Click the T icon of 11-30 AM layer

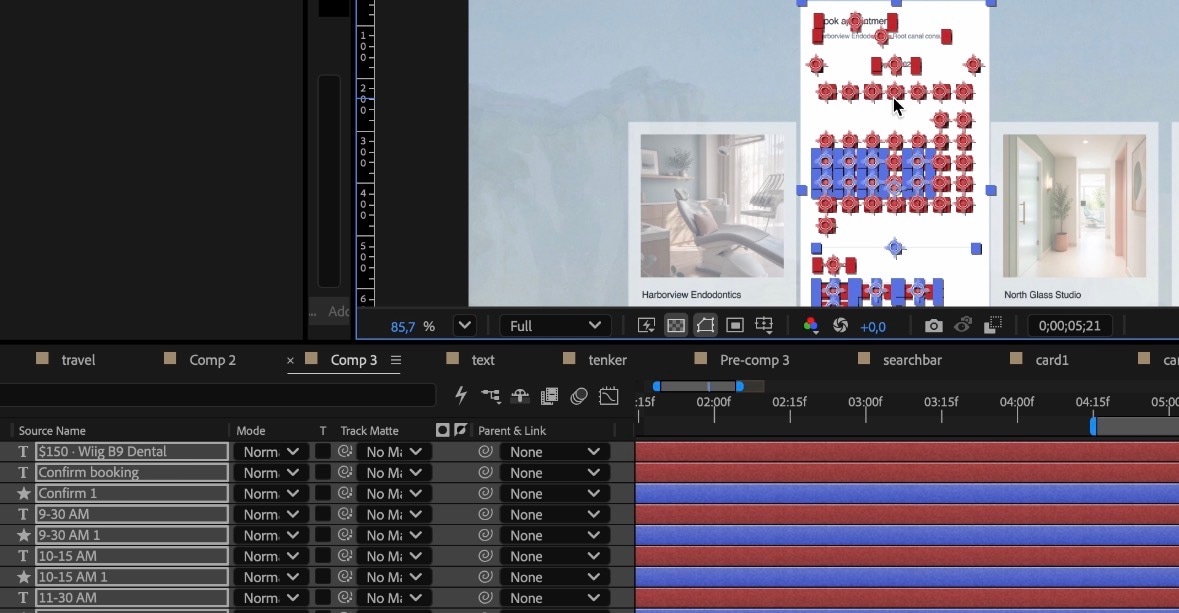pos(23,598)
